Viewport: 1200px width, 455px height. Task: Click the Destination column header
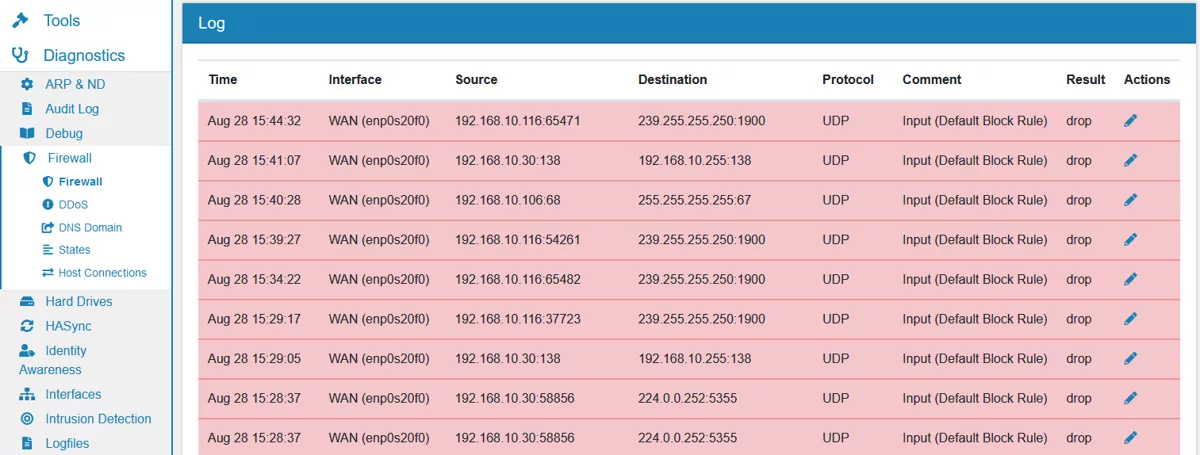[672, 80]
